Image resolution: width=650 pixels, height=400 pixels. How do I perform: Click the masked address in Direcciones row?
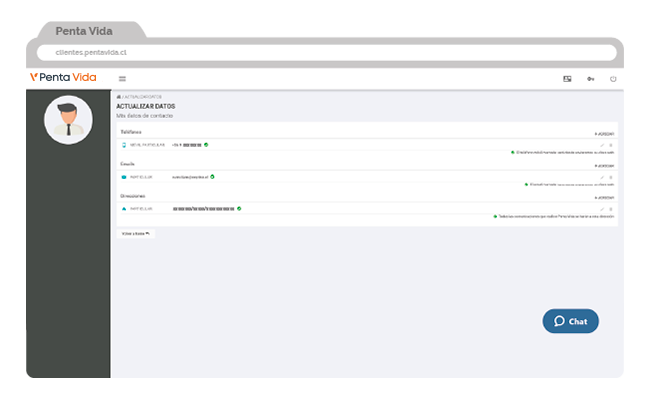(x=204, y=209)
